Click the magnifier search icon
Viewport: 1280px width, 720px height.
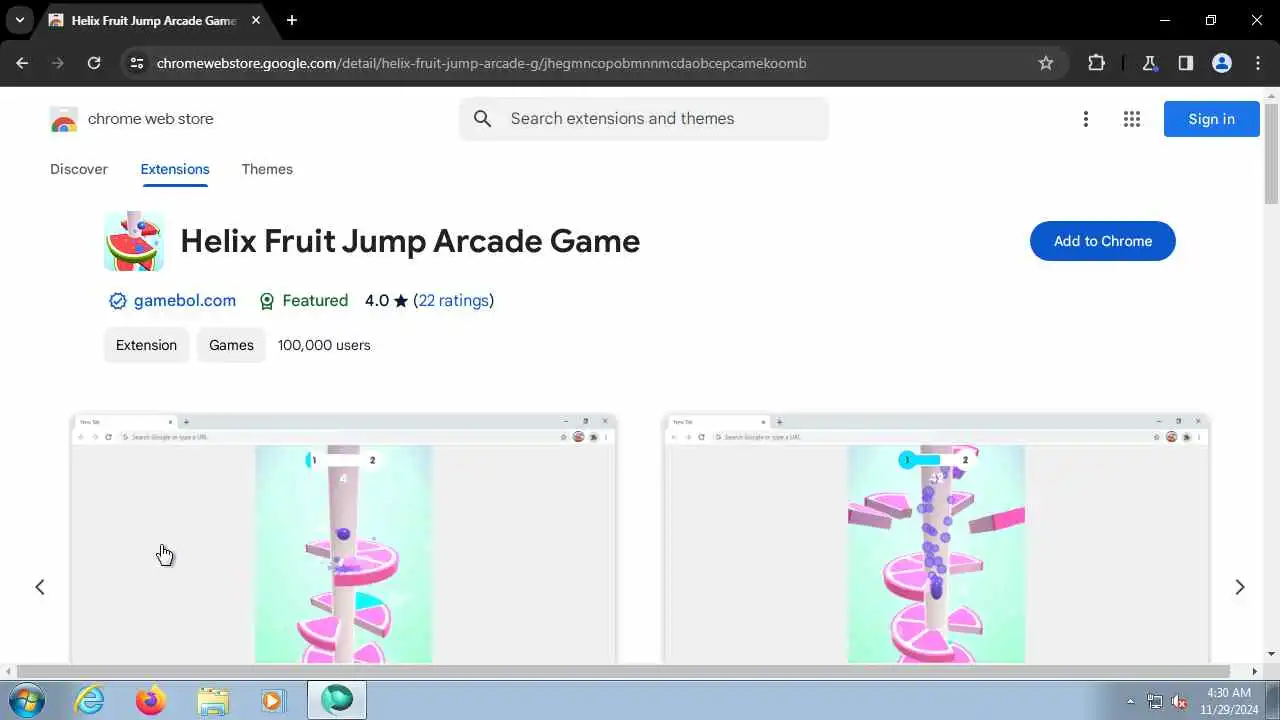[483, 119]
